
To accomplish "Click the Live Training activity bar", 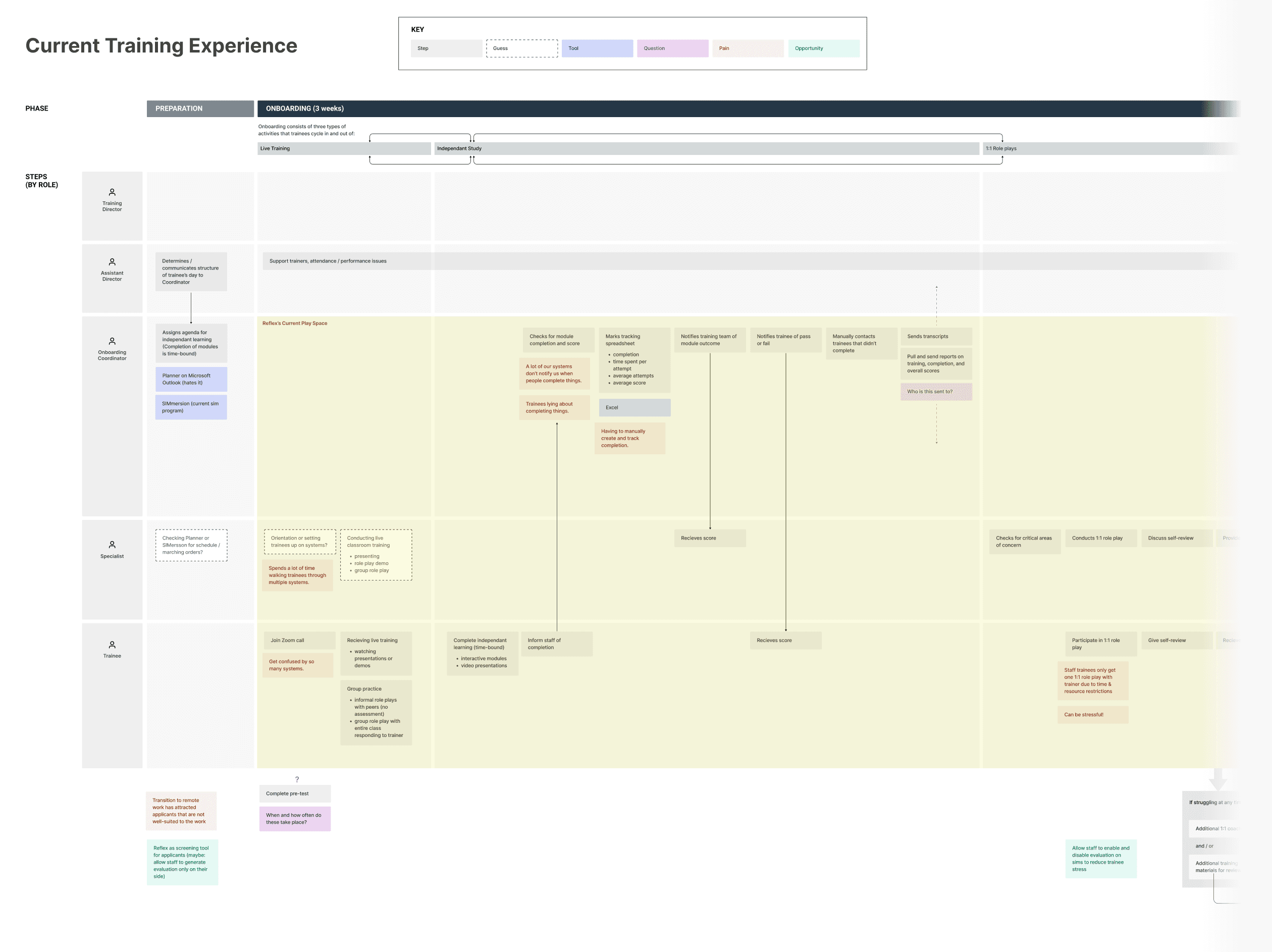I will [x=344, y=148].
